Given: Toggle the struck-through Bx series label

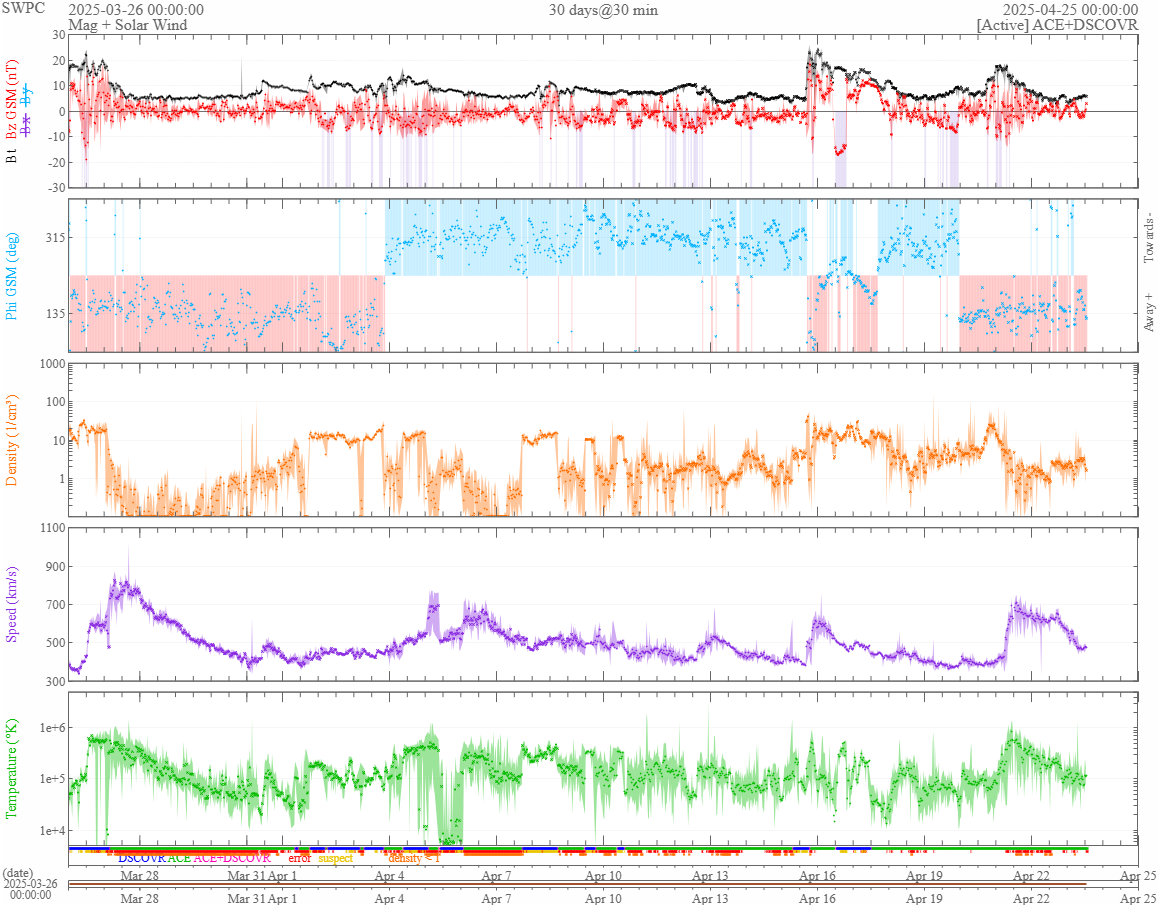Looking at the screenshot, I should click(x=27, y=126).
